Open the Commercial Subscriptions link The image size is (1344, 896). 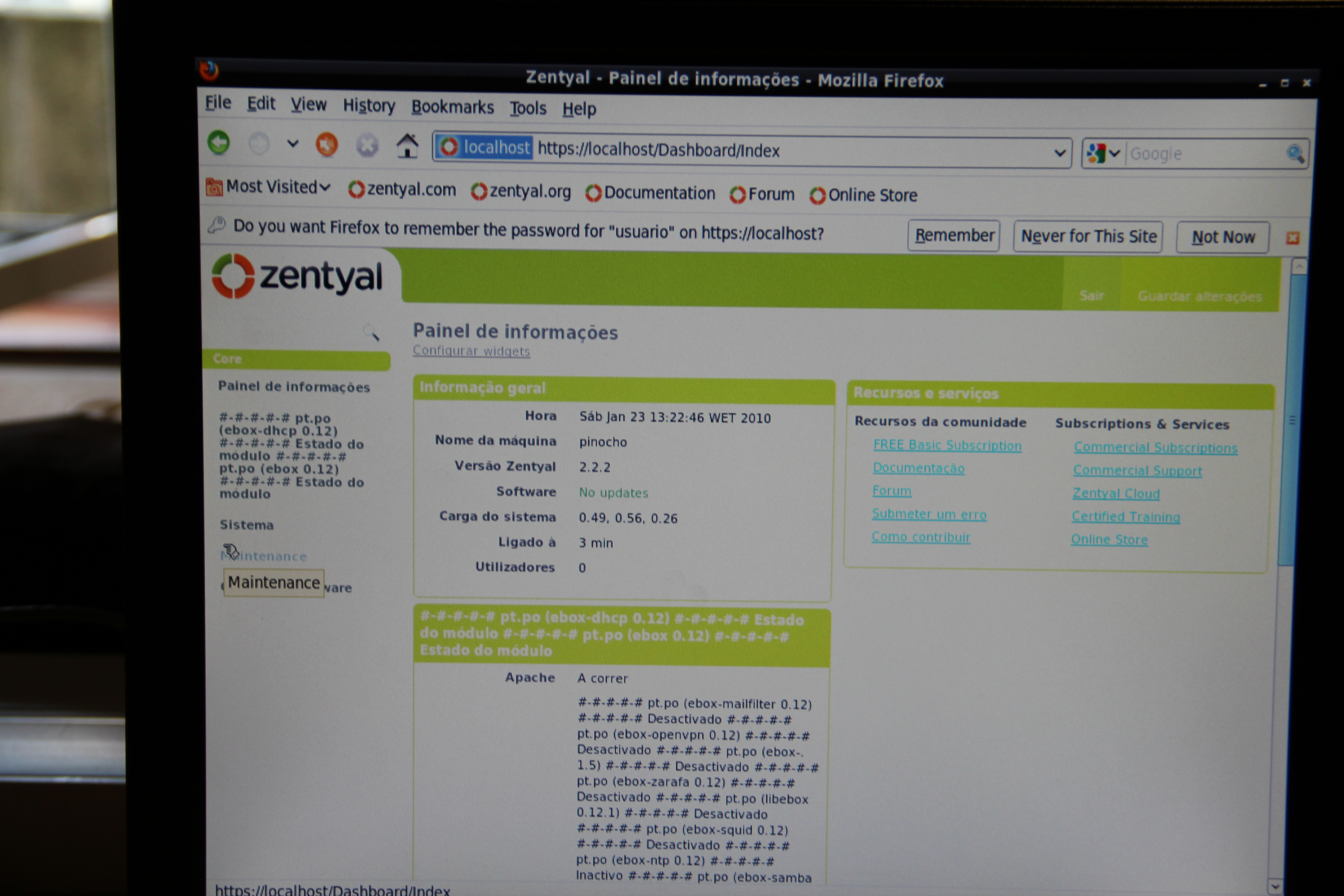1156,448
